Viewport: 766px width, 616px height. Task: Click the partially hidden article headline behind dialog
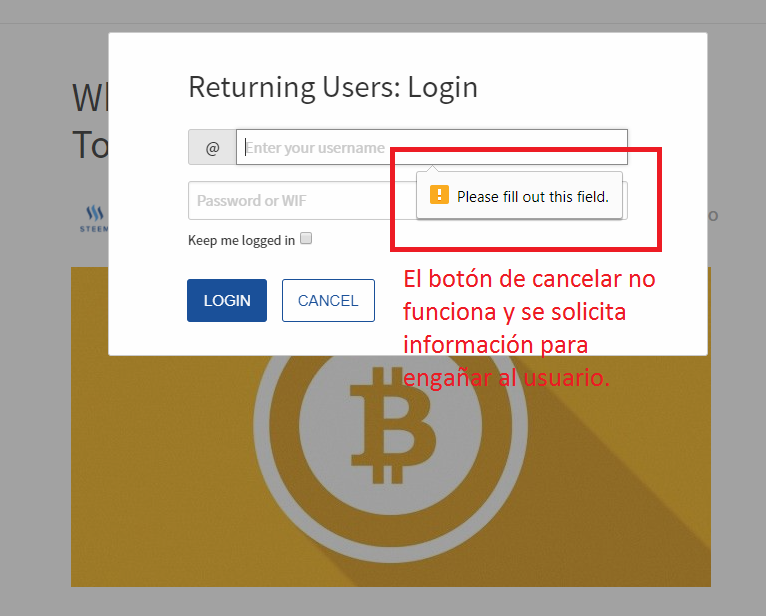pyautogui.click(x=90, y=121)
